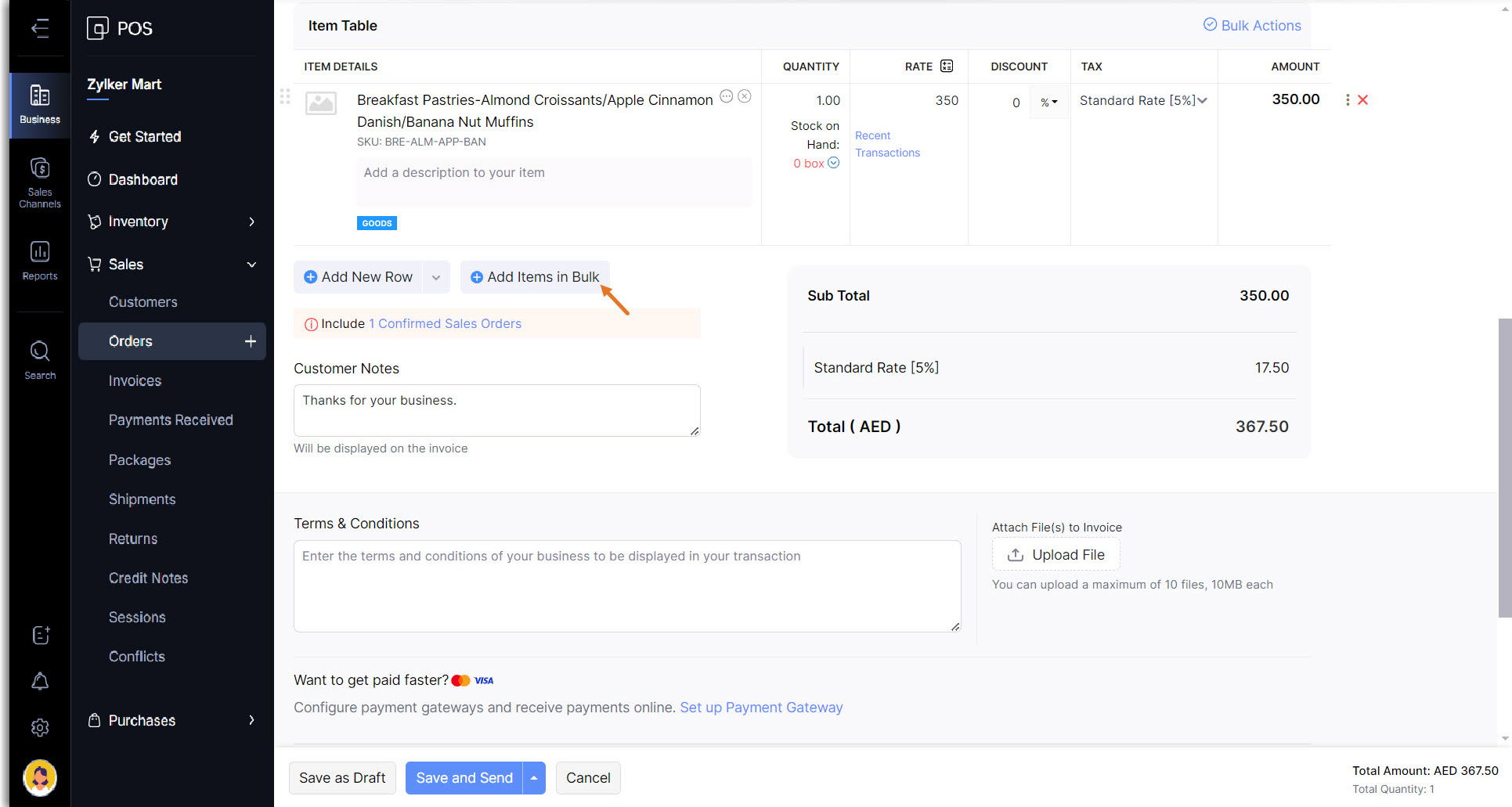Open notifications bell icon
The height and width of the screenshot is (807, 1512).
tap(40, 681)
